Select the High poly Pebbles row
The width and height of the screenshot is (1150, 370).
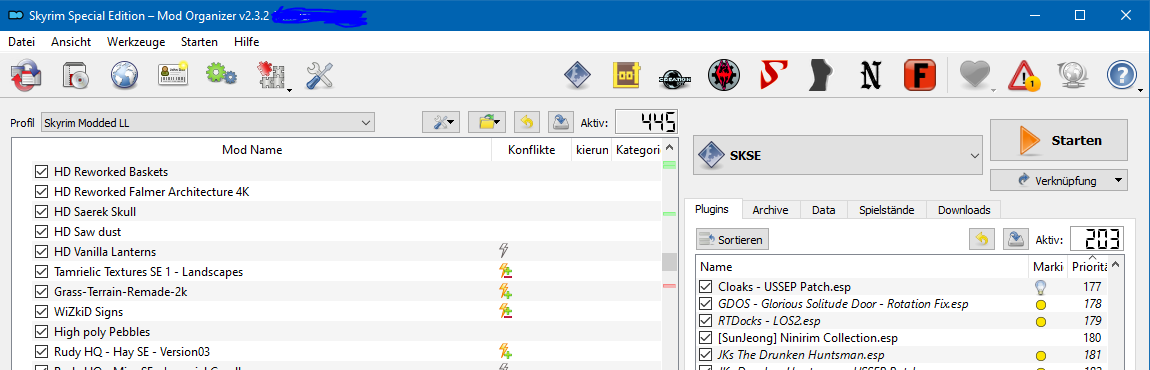[337, 331]
